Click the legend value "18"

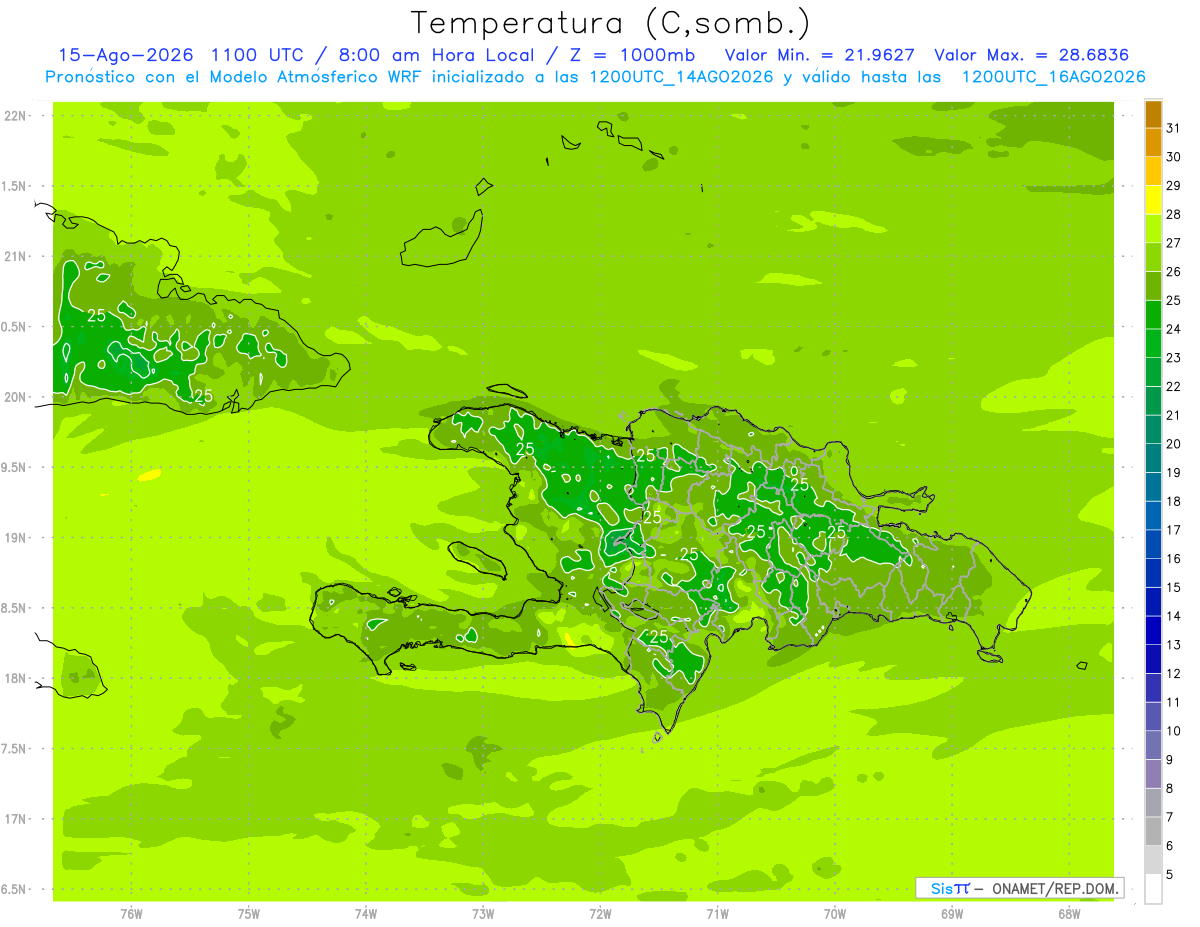1173,501
